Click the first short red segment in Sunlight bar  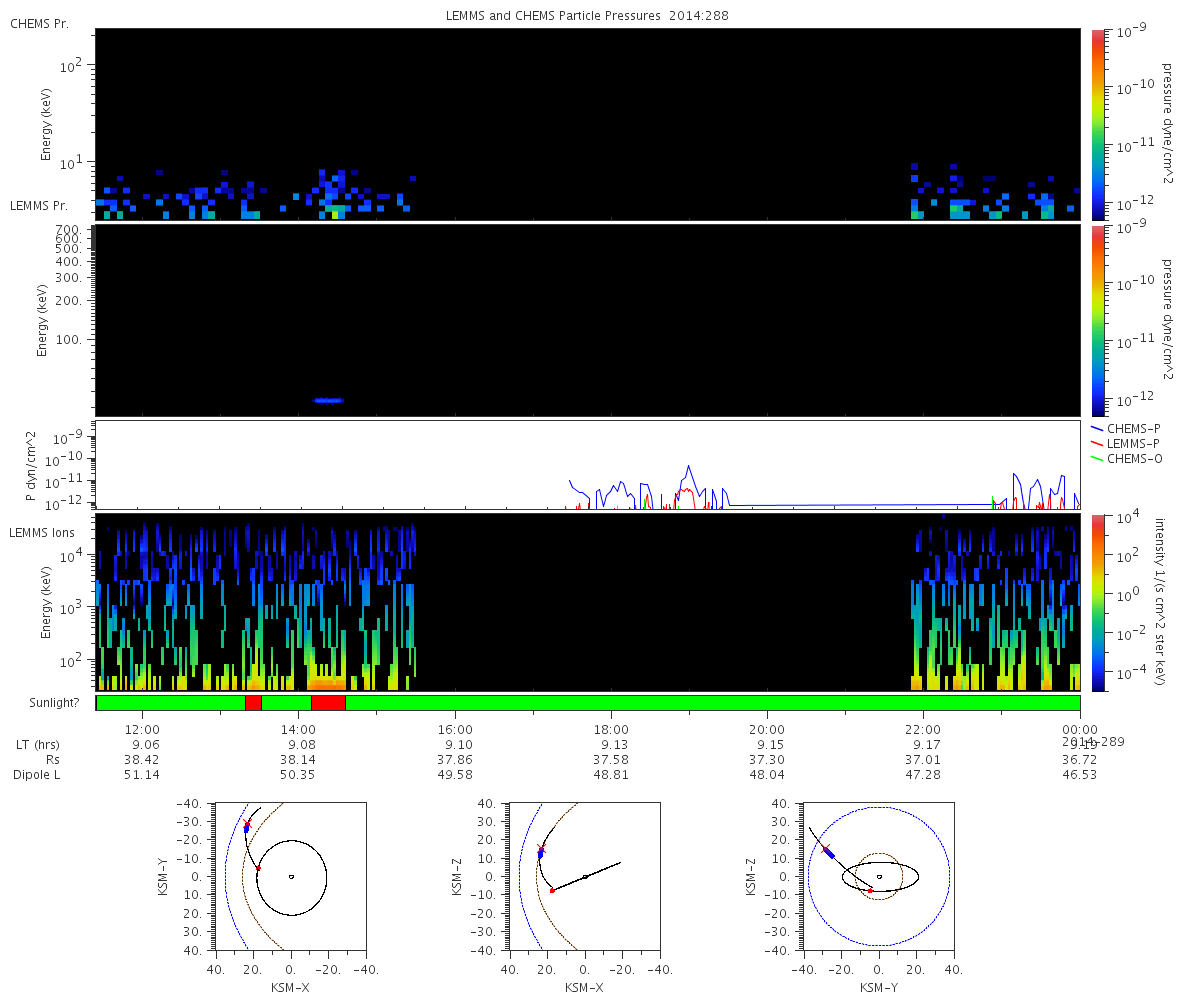pyautogui.click(x=253, y=703)
